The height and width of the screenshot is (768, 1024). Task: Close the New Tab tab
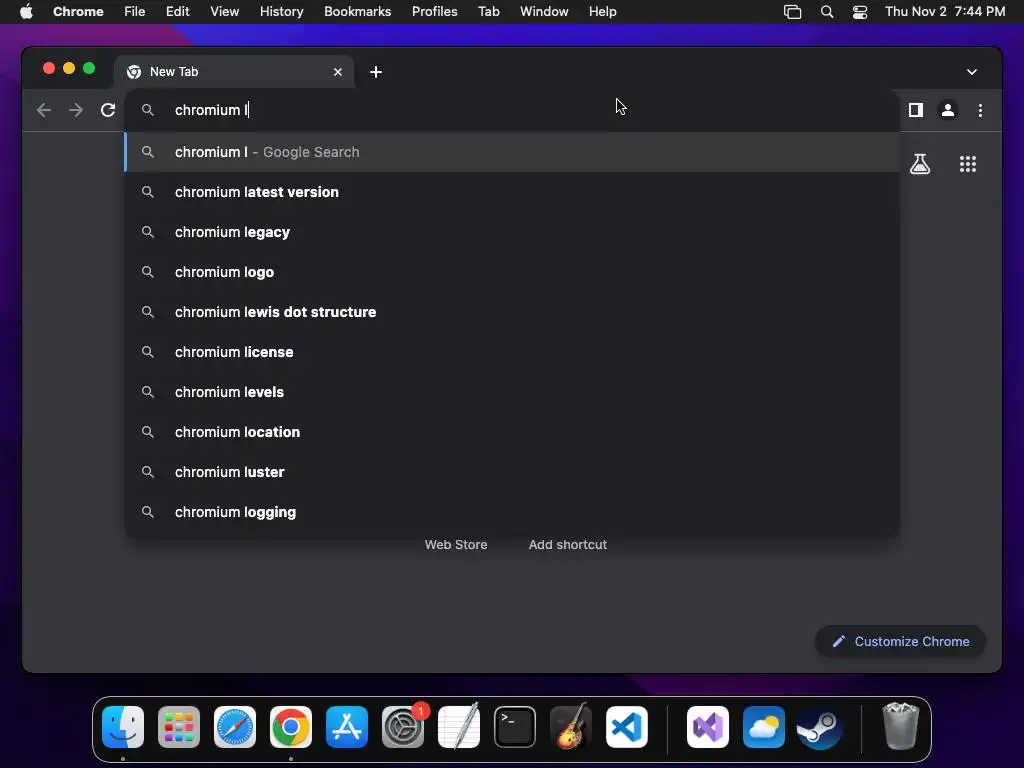point(338,72)
